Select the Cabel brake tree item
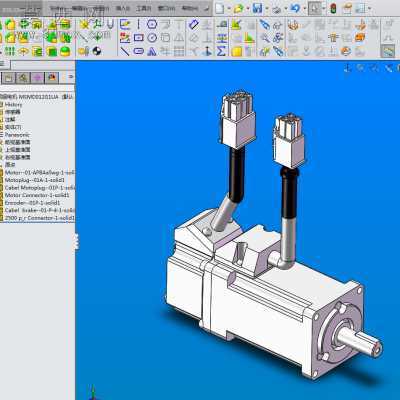This screenshot has width=400, height=400. click(x=39, y=210)
